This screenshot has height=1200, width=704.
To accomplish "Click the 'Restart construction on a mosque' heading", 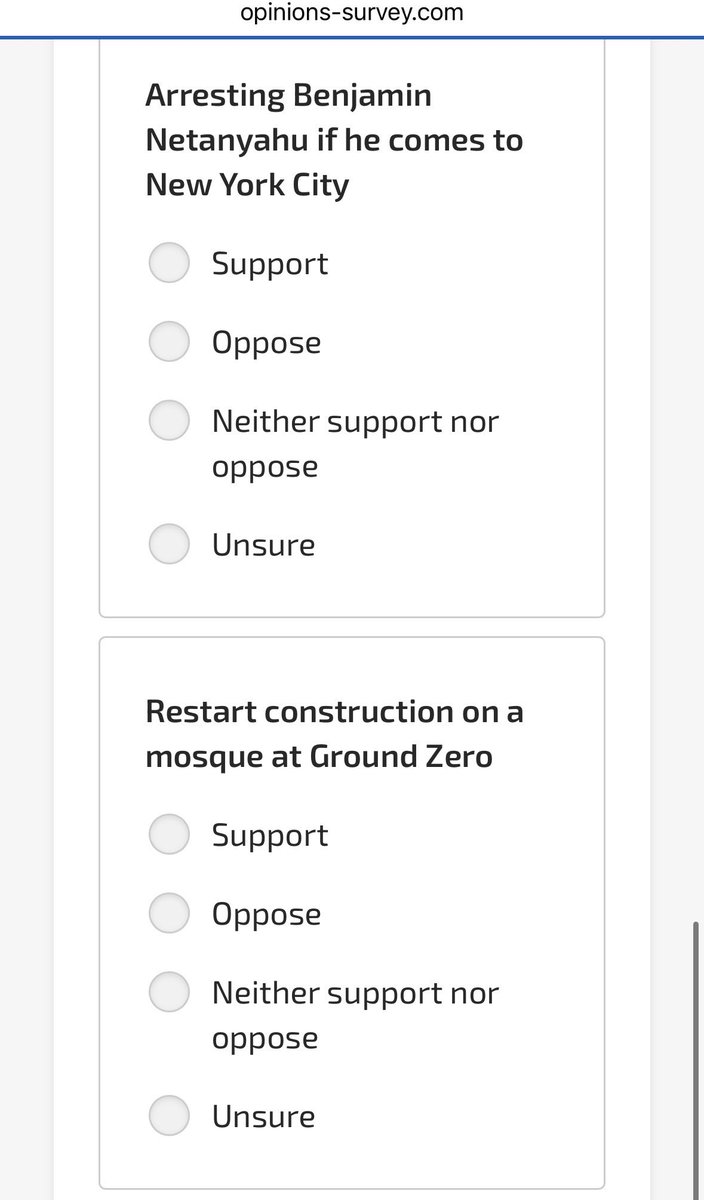I will tap(334, 734).
